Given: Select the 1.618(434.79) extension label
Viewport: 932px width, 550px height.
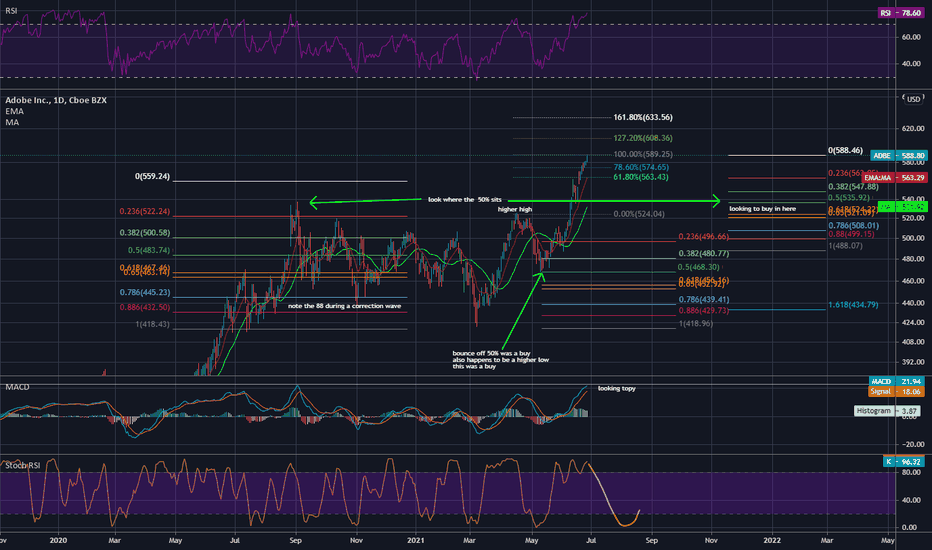Looking at the screenshot, I should (x=853, y=305).
